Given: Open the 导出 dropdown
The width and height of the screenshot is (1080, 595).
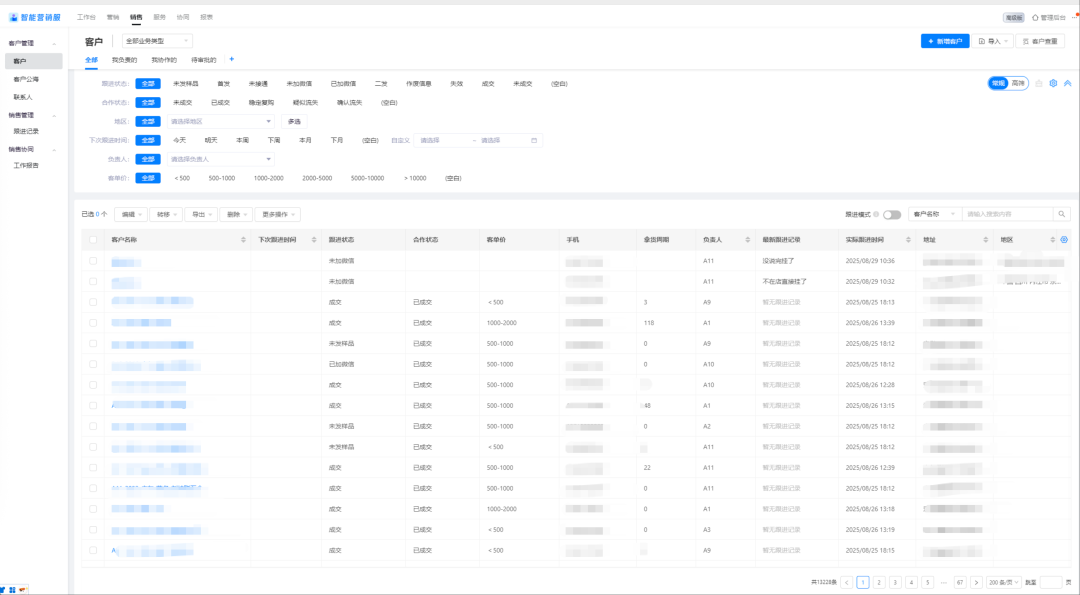Looking at the screenshot, I should tap(201, 215).
